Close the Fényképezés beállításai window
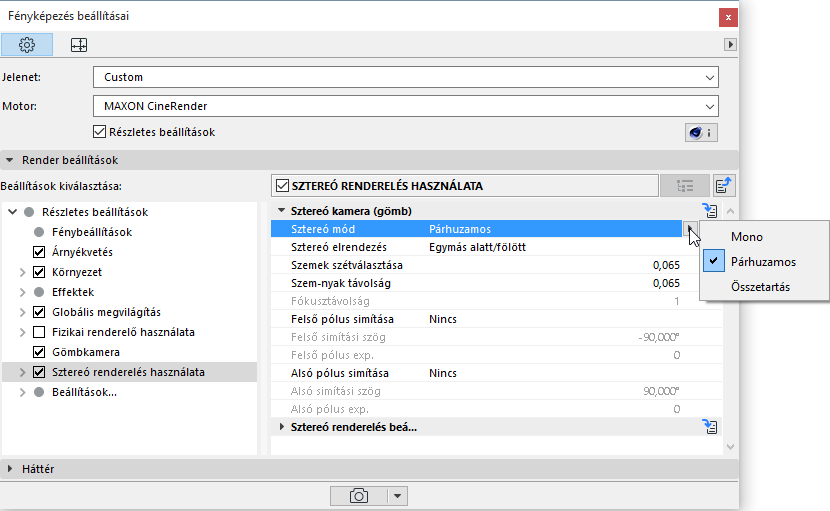The height and width of the screenshot is (511, 830). click(x=728, y=17)
